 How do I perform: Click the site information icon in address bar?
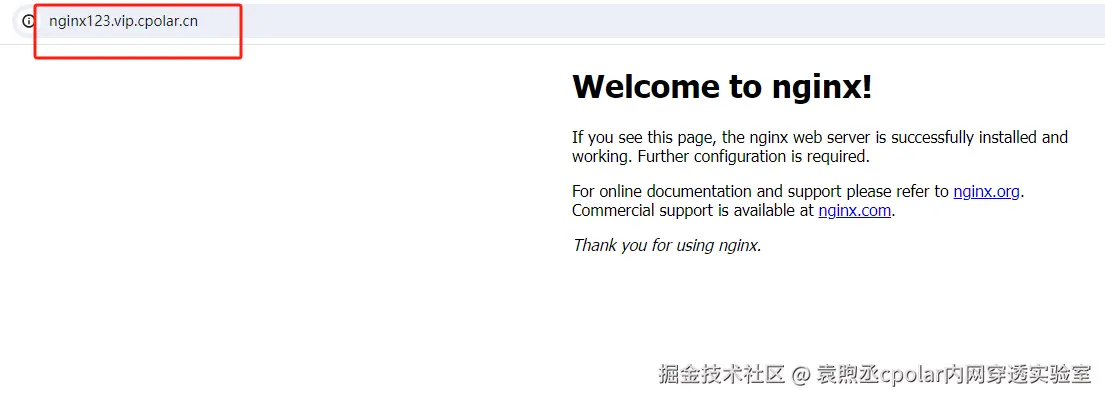(28, 21)
